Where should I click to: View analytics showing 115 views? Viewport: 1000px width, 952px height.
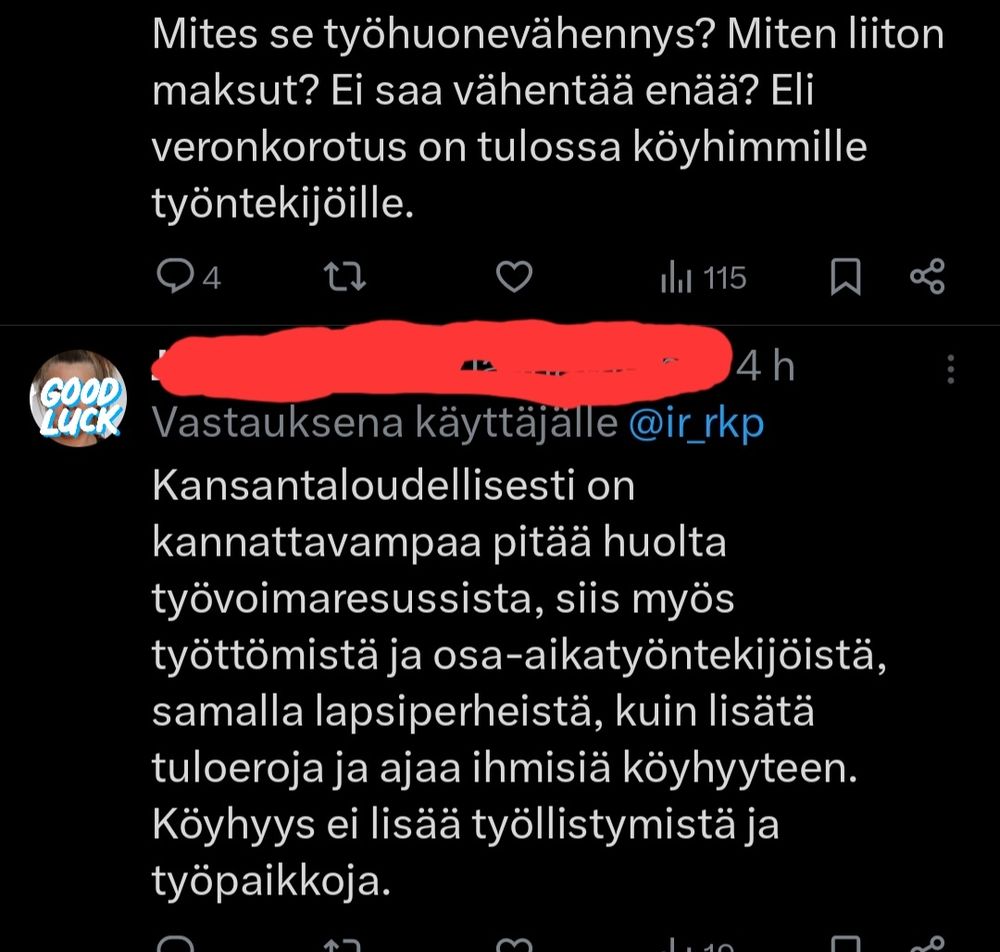tap(703, 278)
